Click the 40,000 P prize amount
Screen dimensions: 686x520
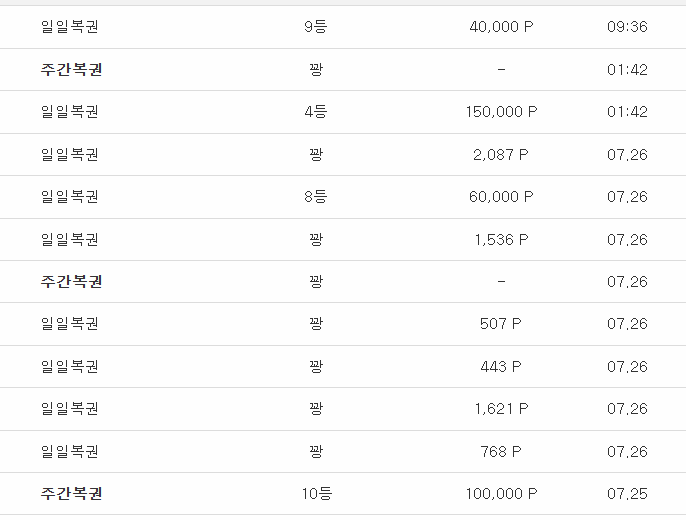pos(501,27)
